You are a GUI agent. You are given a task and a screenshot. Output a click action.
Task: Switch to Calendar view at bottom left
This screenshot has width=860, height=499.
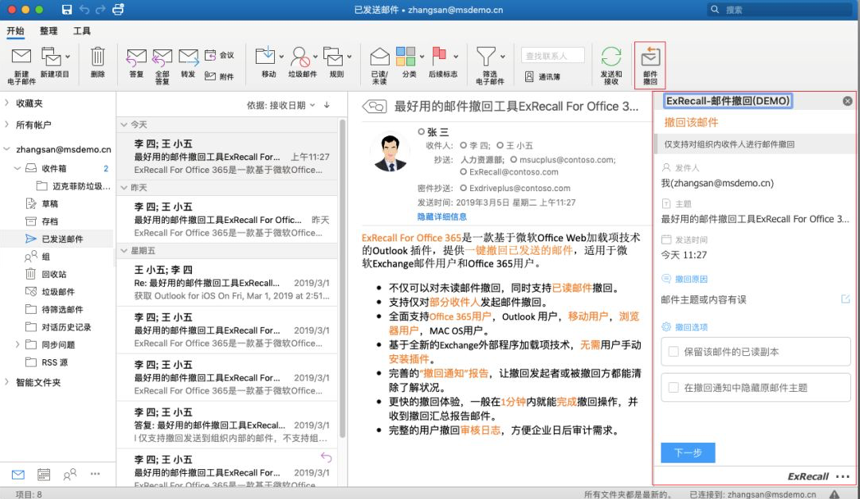pos(44,474)
